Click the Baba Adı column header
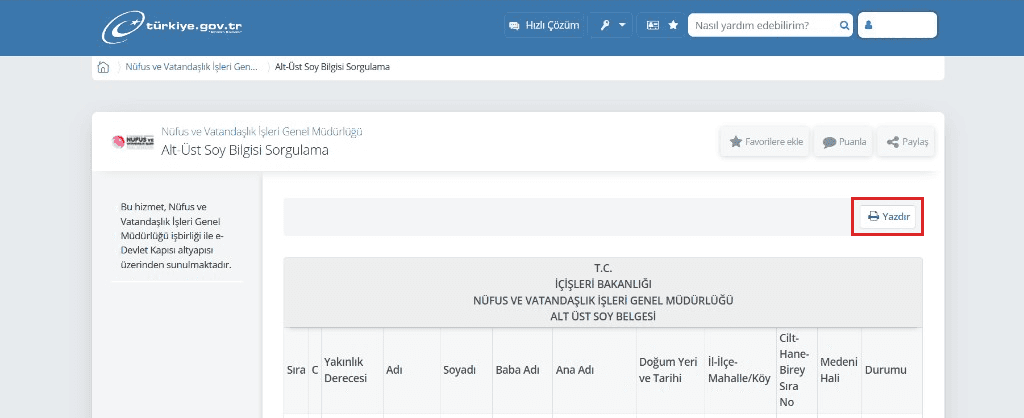Viewport: 1024px width, 418px height. [522, 370]
